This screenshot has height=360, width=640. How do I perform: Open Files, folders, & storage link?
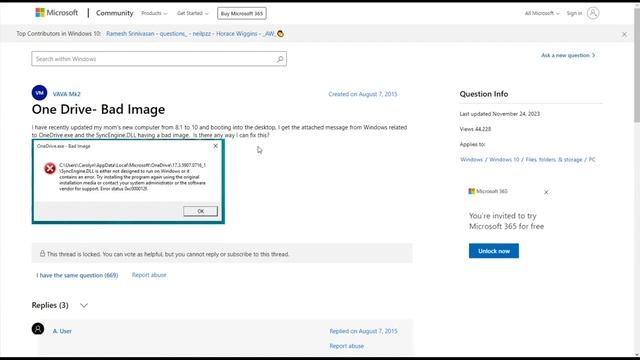point(554,160)
